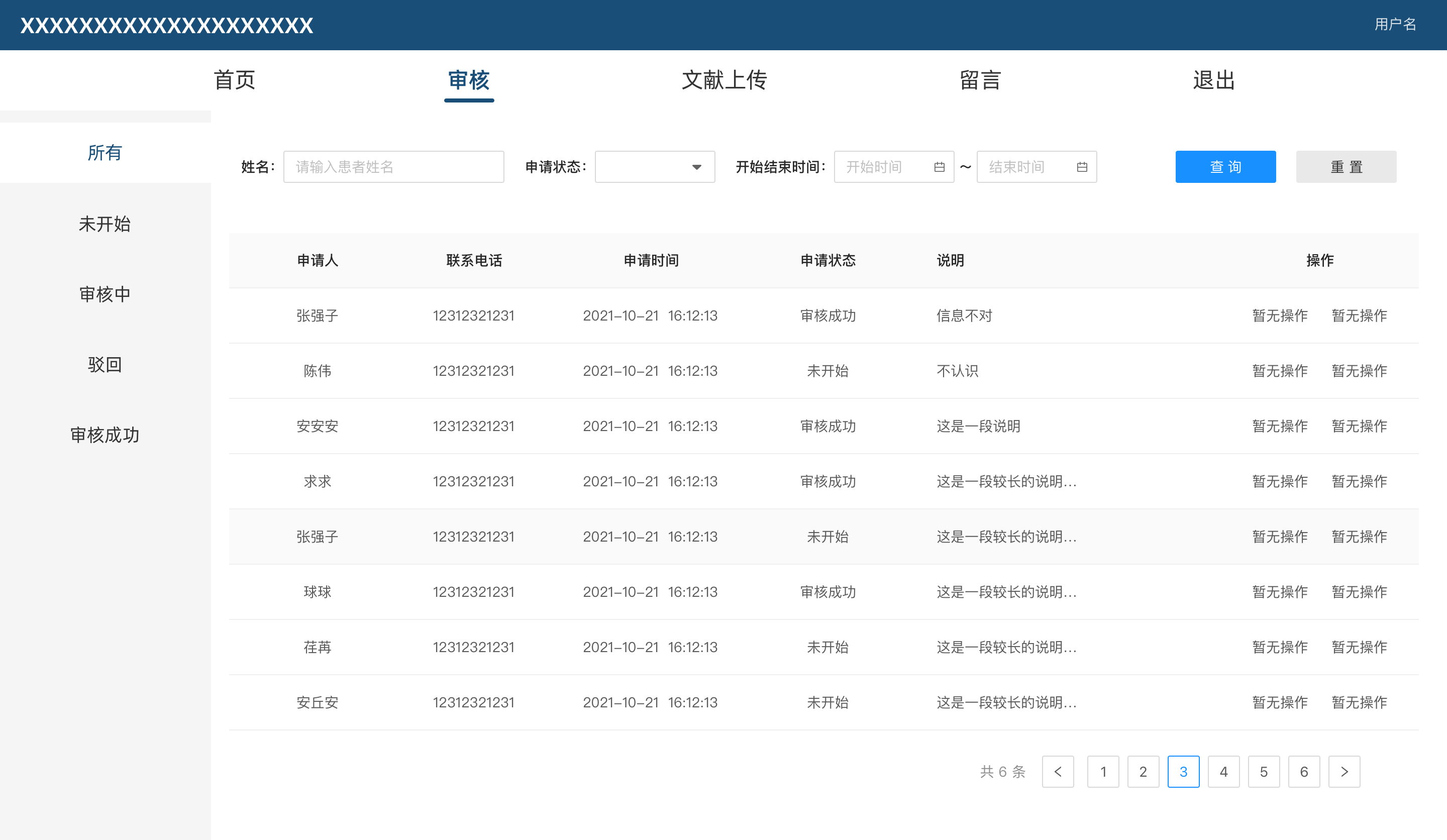Go to previous page arrow
Viewport: 1447px width, 840px height.
[1058, 772]
